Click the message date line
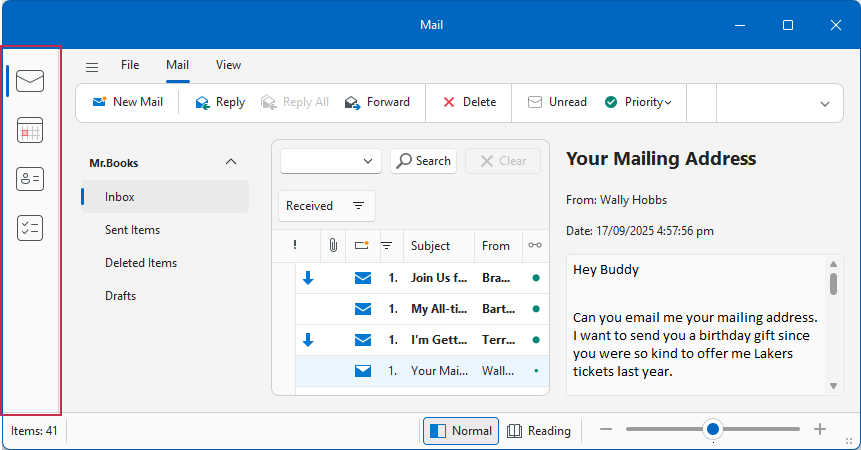This screenshot has width=861, height=450. click(x=640, y=231)
